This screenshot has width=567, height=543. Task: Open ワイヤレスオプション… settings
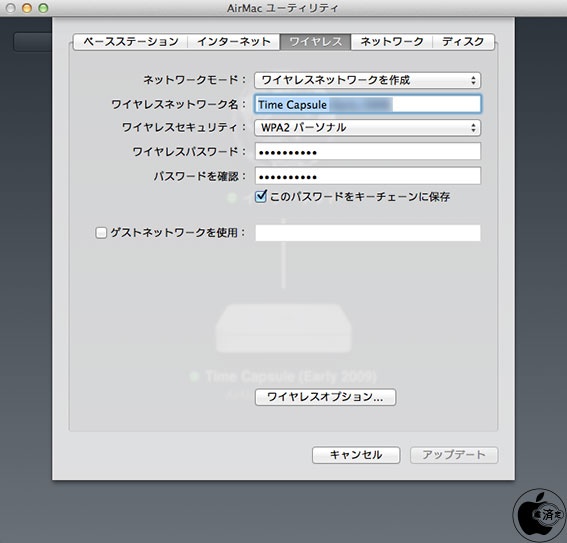click(x=325, y=397)
